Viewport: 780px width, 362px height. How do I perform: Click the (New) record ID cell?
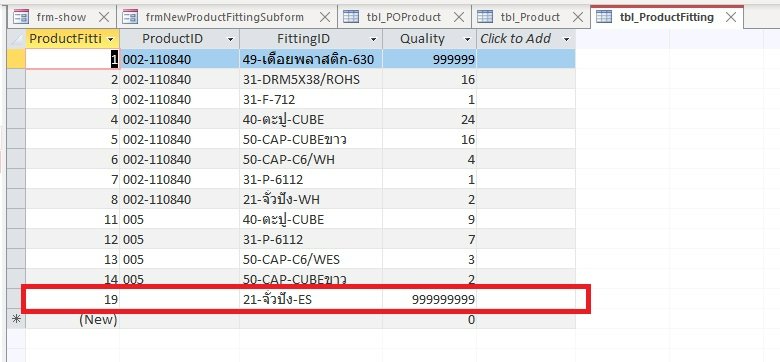(x=73, y=319)
